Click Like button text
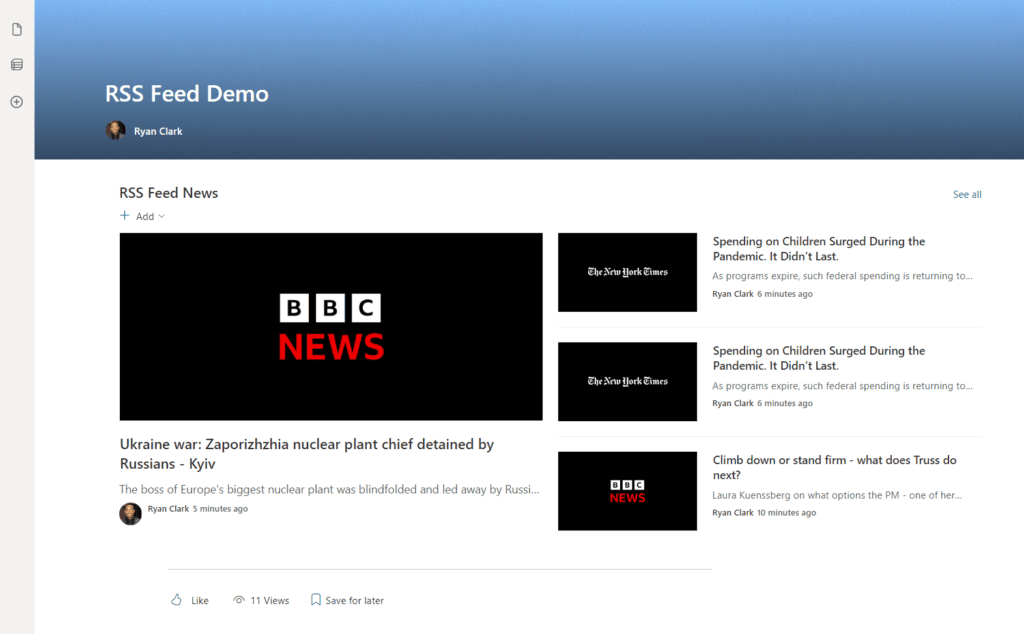The width and height of the screenshot is (1024, 634). (x=200, y=601)
